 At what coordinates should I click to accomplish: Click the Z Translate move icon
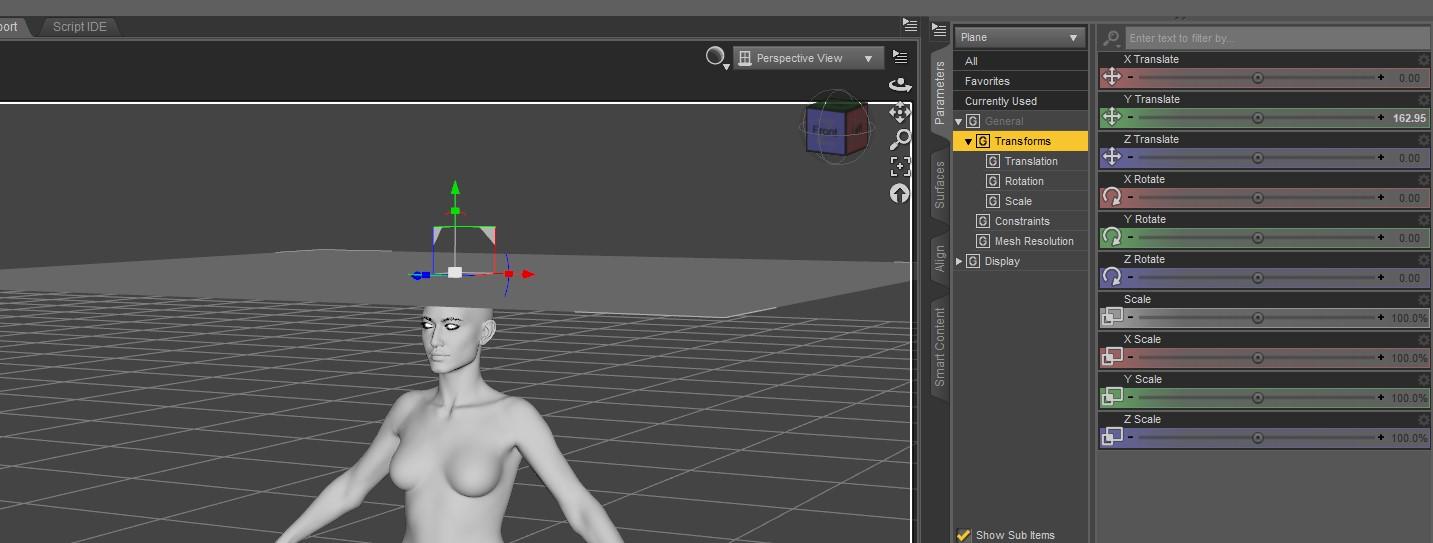1111,157
